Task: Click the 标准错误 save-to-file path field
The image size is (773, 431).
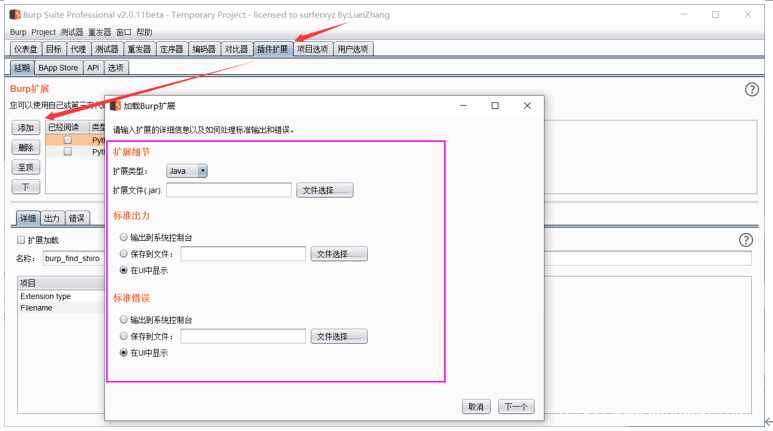Action: [243, 336]
